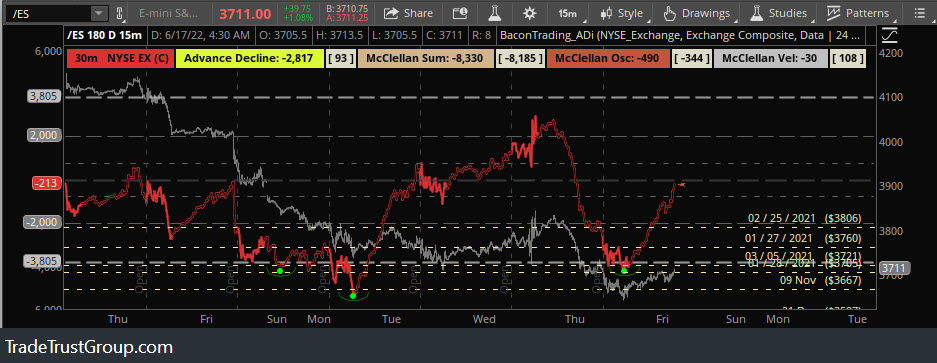Viewport: 937px width, 363px height.
Task: Click the green dot marker after Thu
Action: click(x=624, y=271)
